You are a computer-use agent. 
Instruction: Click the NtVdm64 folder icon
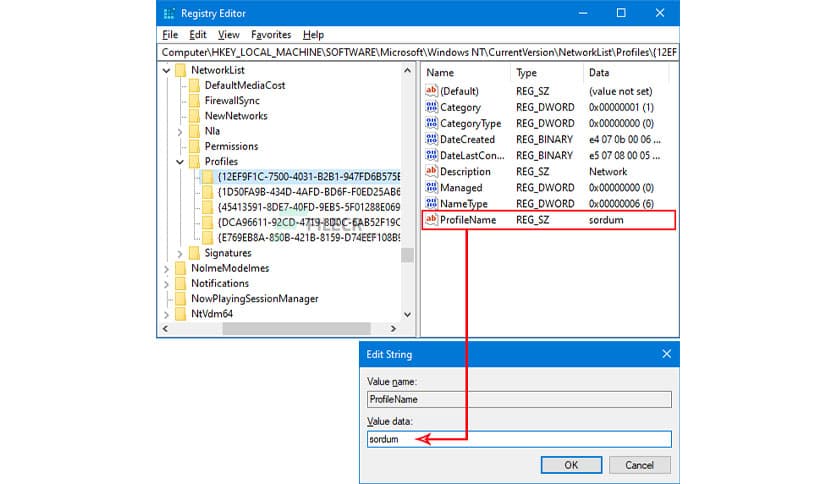click(x=181, y=313)
